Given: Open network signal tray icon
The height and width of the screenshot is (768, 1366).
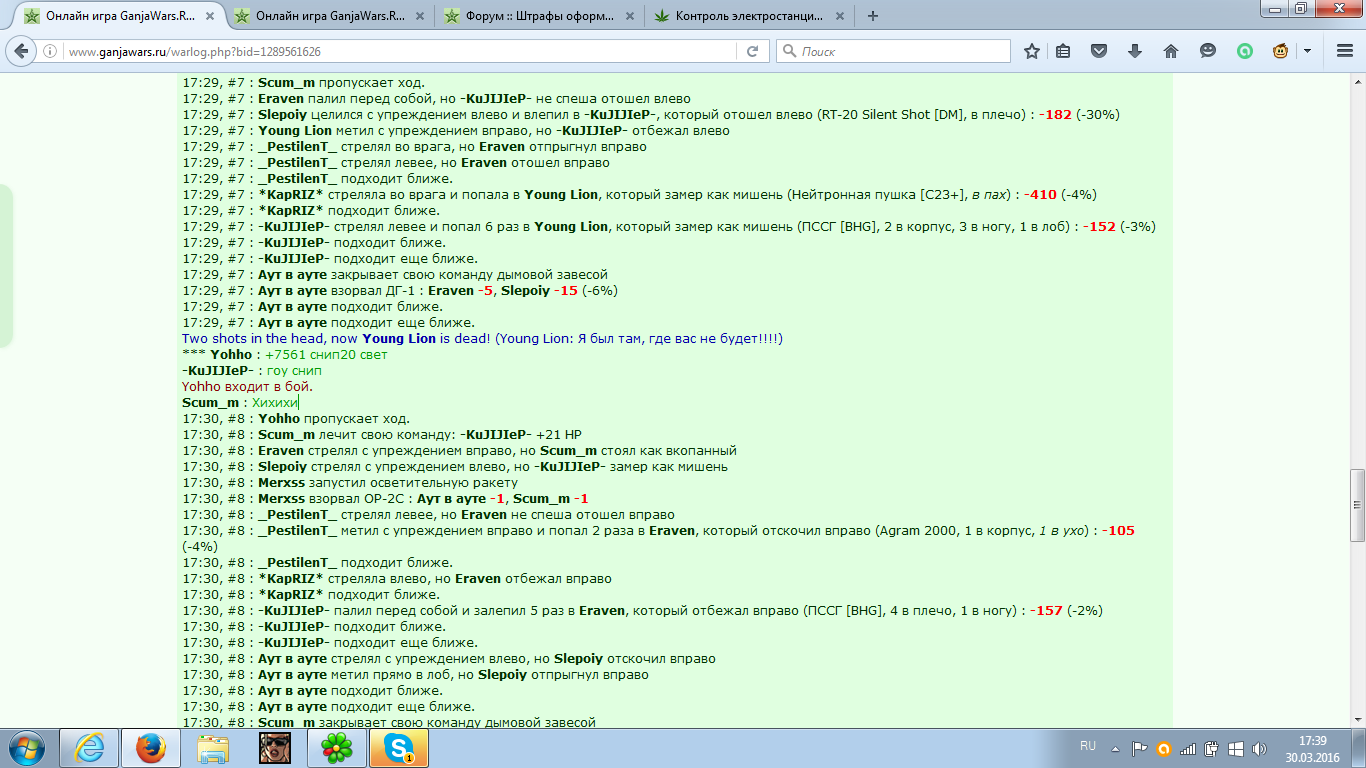Looking at the screenshot, I should pyautogui.click(x=1188, y=748).
